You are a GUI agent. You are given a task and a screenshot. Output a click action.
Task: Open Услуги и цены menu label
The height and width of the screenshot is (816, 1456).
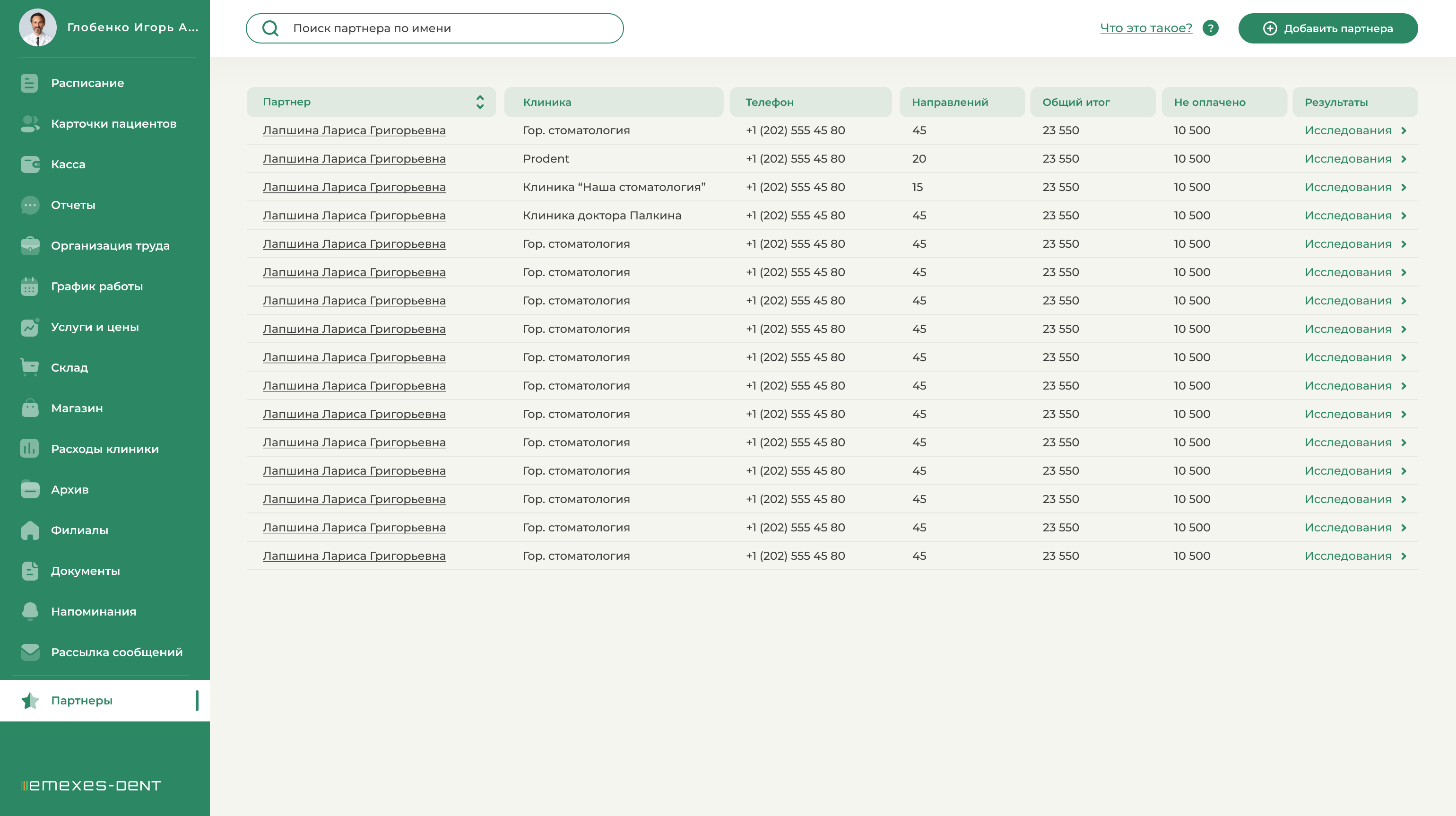95,327
